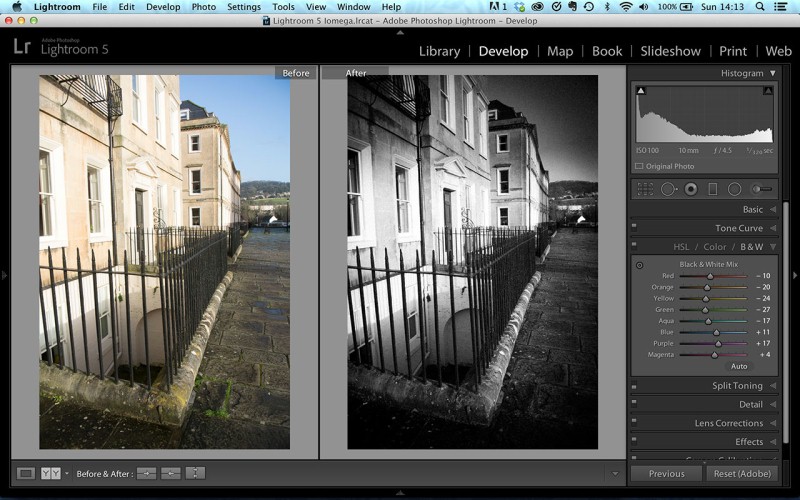The image size is (800, 500).
Task: Toggle shadow clipping indicator in histogram
Action: [x=641, y=90]
